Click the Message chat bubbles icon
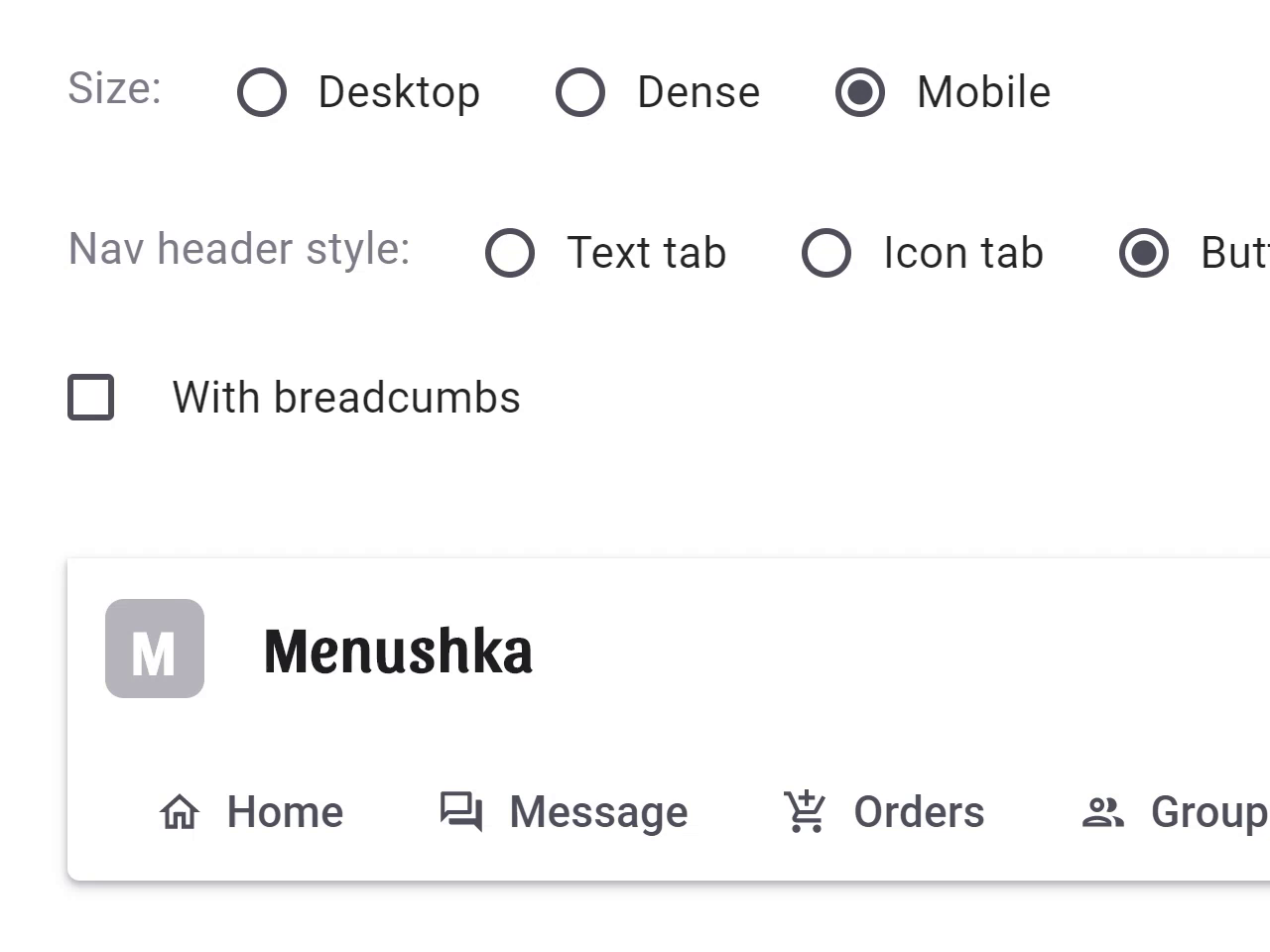 461,812
